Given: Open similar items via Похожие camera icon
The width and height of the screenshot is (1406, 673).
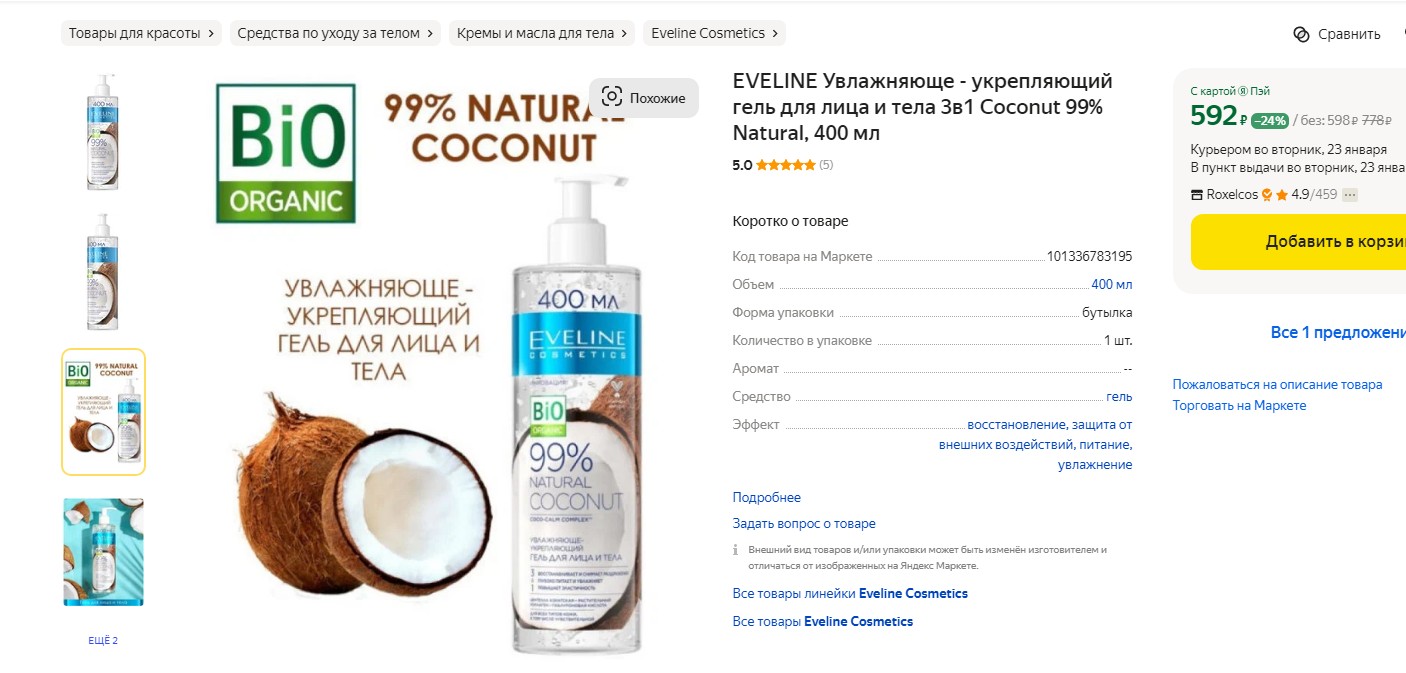Looking at the screenshot, I should tap(612, 98).
